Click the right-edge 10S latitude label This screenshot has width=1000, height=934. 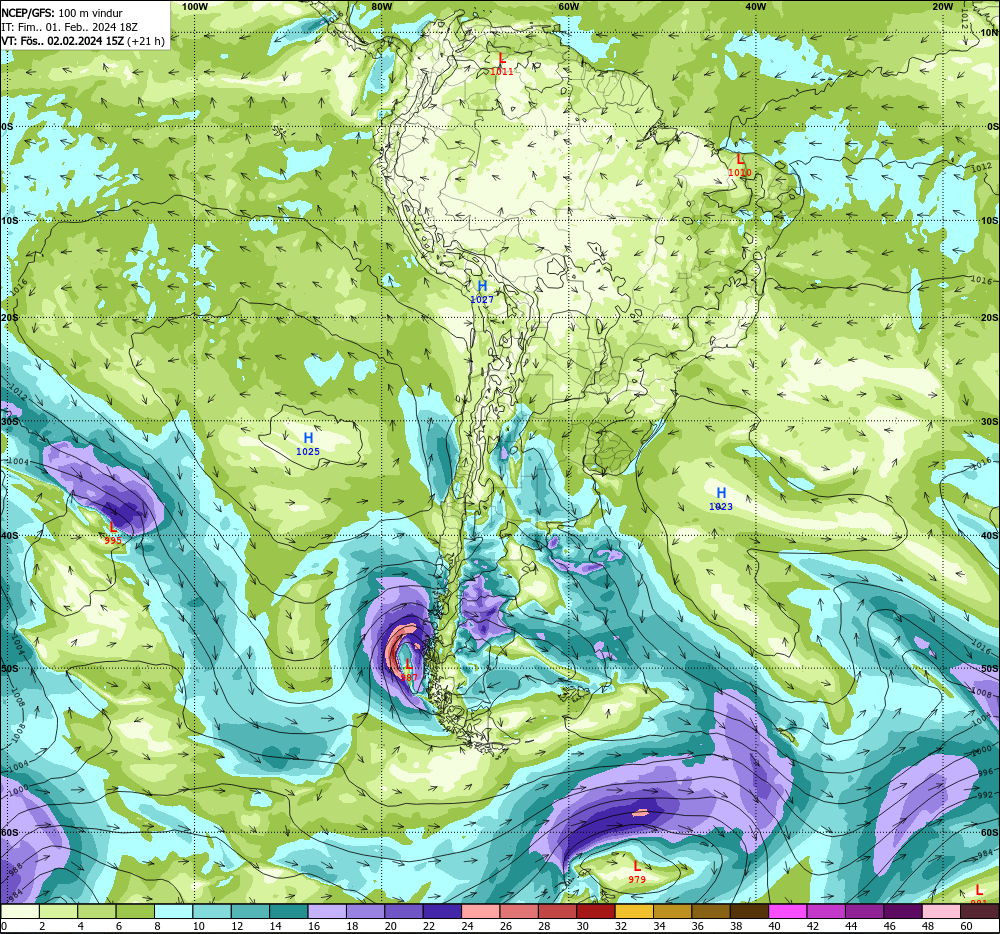(x=990, y=221)
